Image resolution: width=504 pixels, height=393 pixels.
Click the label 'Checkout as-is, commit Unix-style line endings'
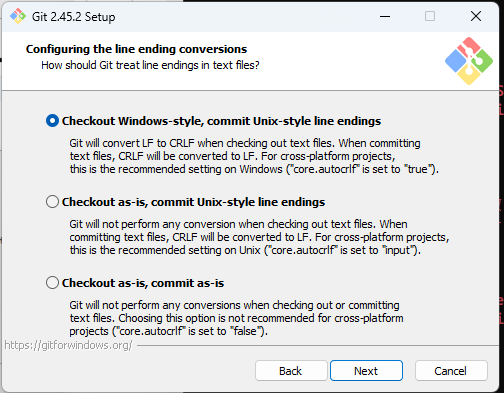coord(193,202)
